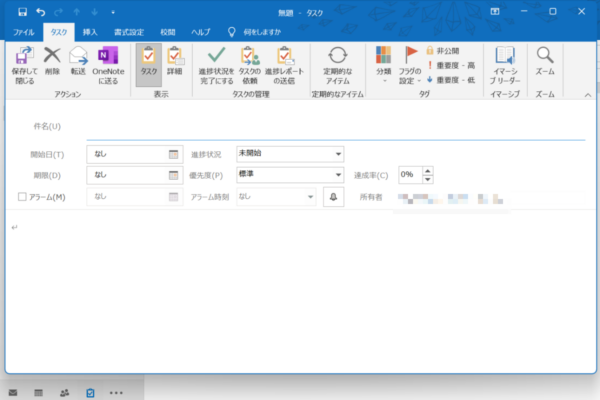
Task: Send task to OneNote
Action: [108, 65]
